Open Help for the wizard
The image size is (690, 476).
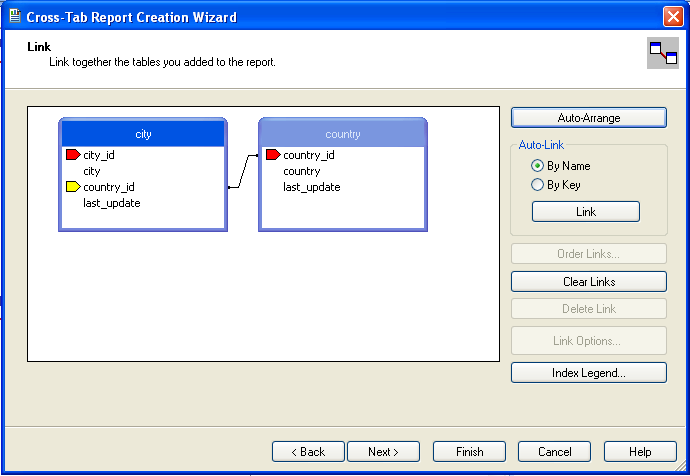640,452
